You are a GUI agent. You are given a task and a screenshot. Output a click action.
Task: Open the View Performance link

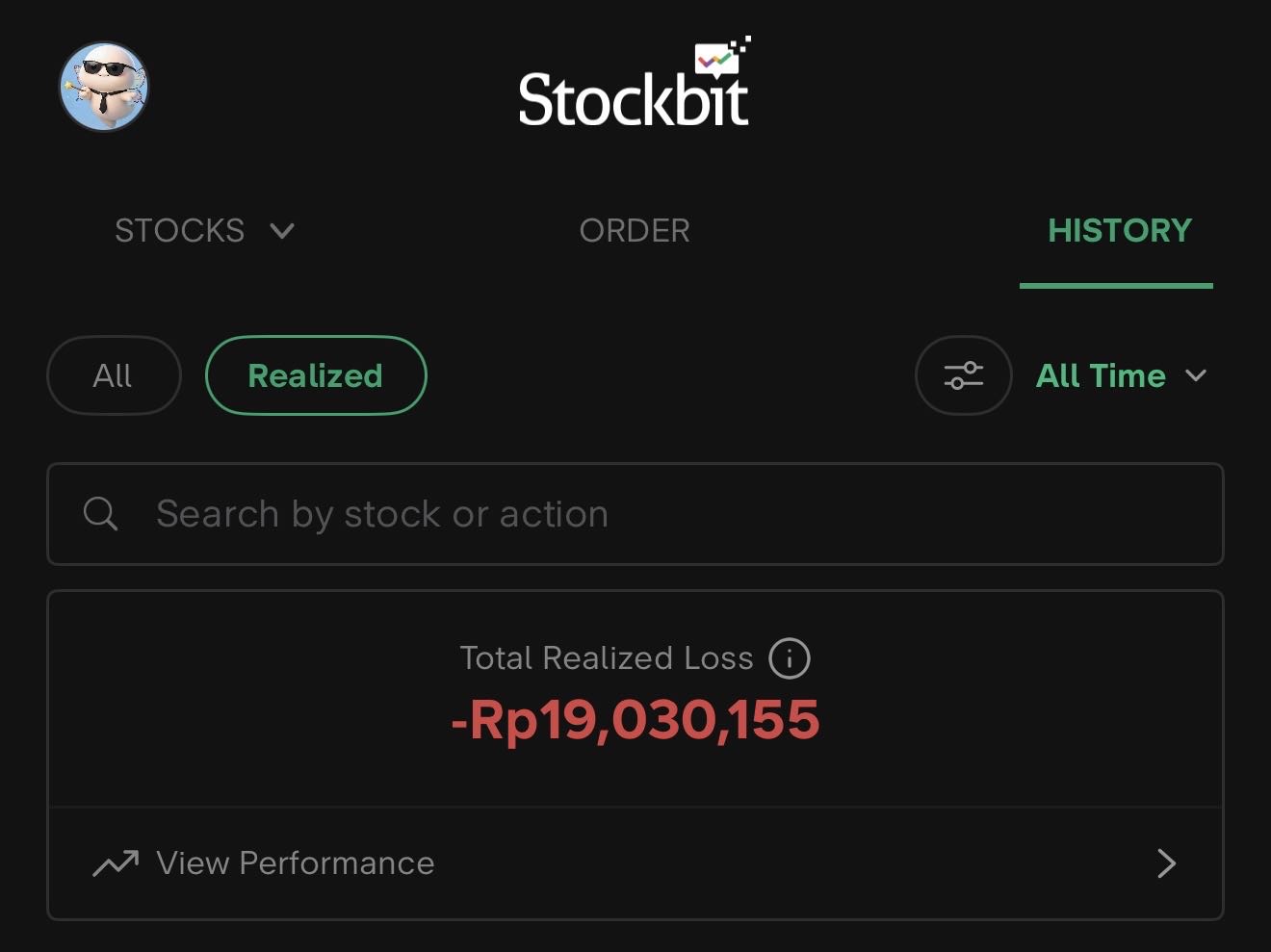coord(296,863)
